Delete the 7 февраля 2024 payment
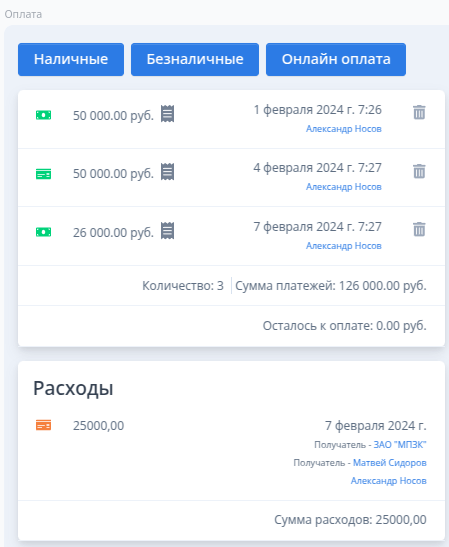Viewport: 449px width, 547px height. pyautogui.click(x=419, y=229)
